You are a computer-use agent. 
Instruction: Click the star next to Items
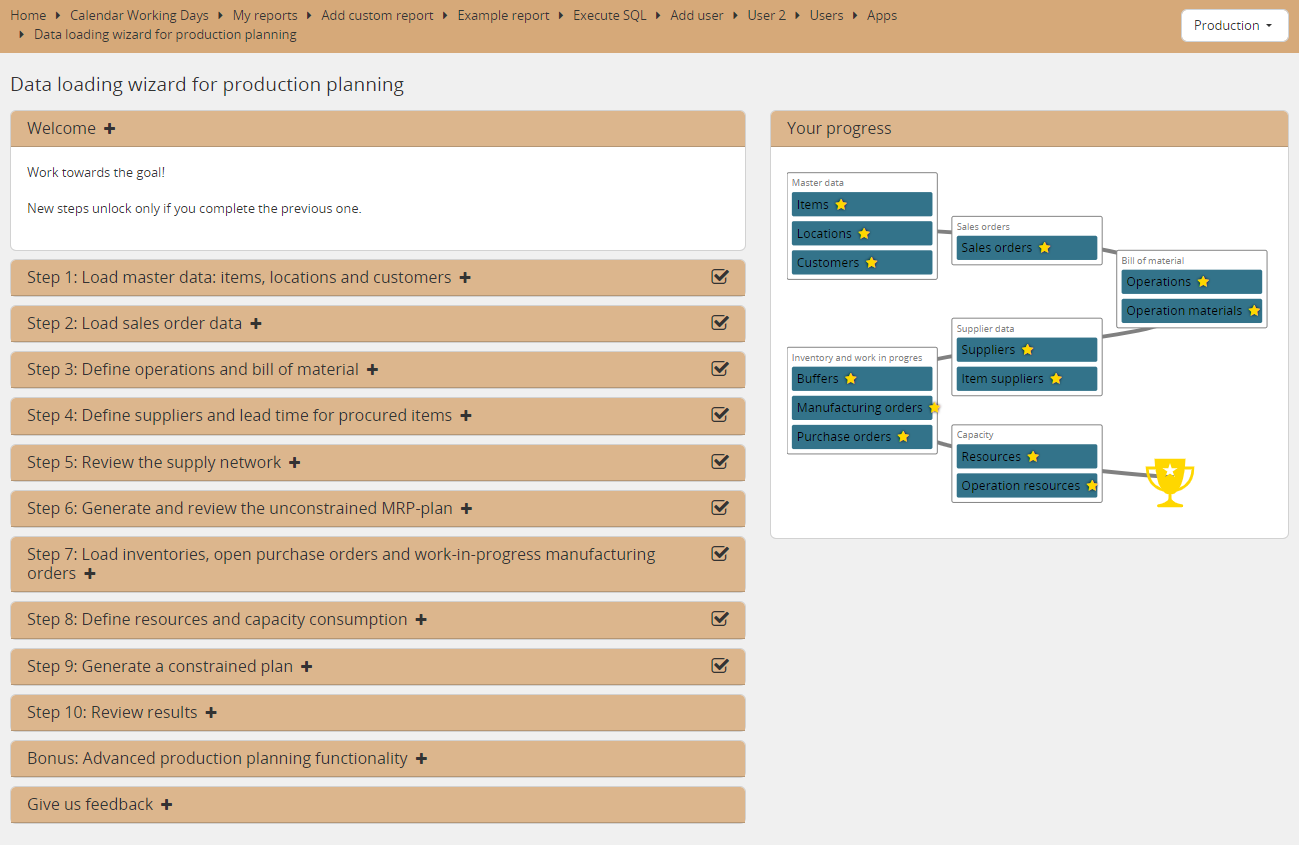(841, 205)
